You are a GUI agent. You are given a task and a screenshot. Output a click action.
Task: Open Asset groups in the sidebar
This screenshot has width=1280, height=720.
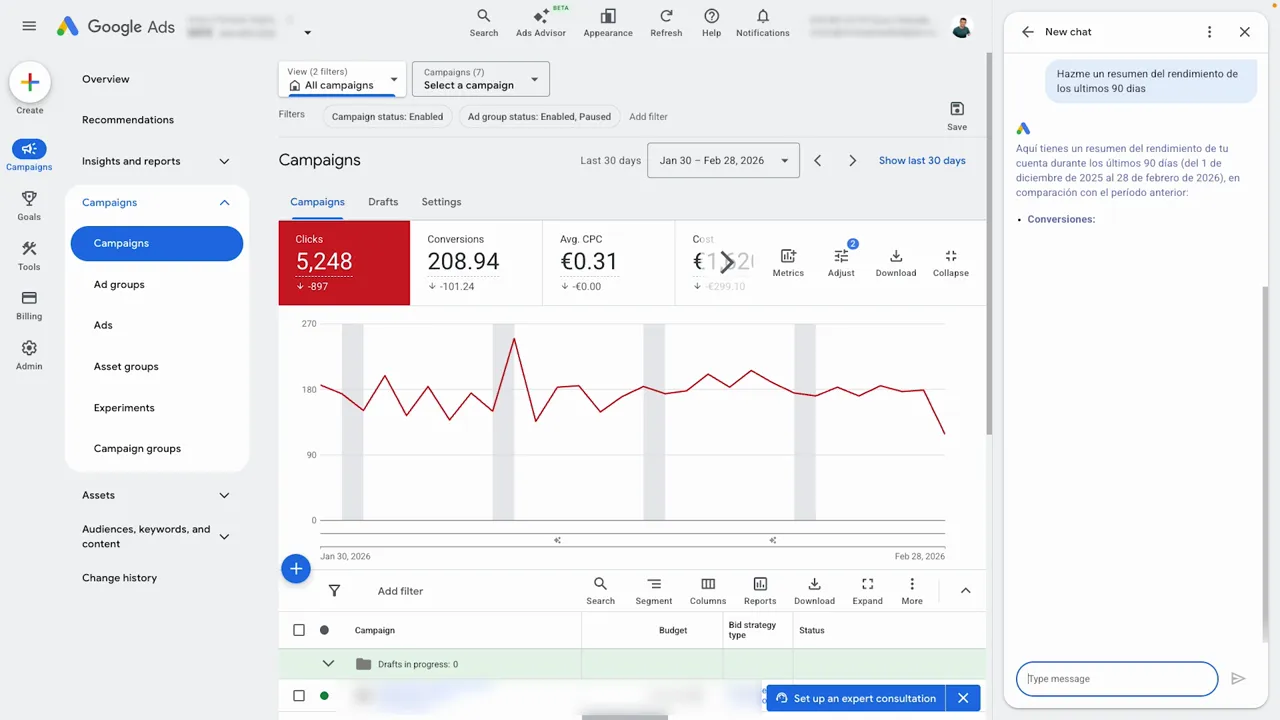[126, 367]
